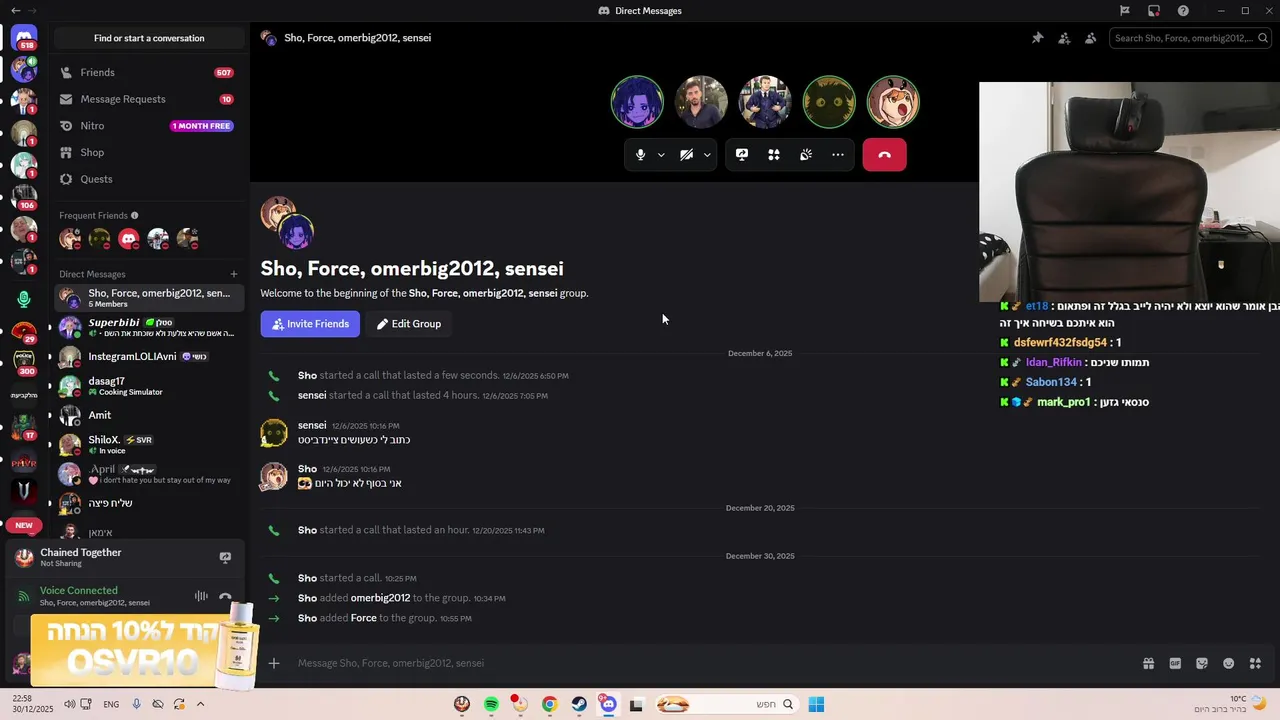Add friends to DM icon
This screenshot has height=720, width=1280.
click(1064, 38)
